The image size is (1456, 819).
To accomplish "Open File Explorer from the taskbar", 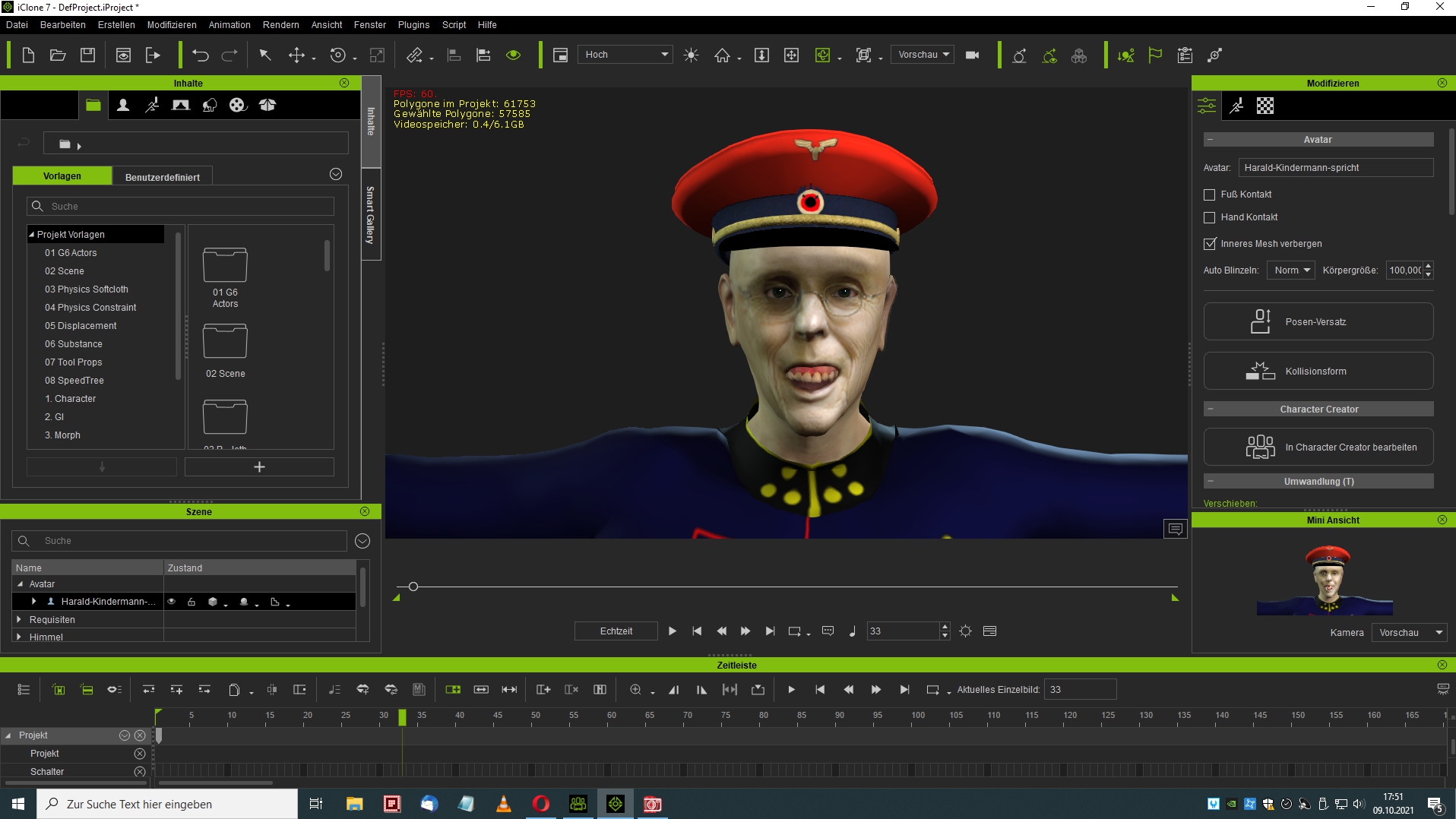I will pyautogui.click(x=354, y=804).
